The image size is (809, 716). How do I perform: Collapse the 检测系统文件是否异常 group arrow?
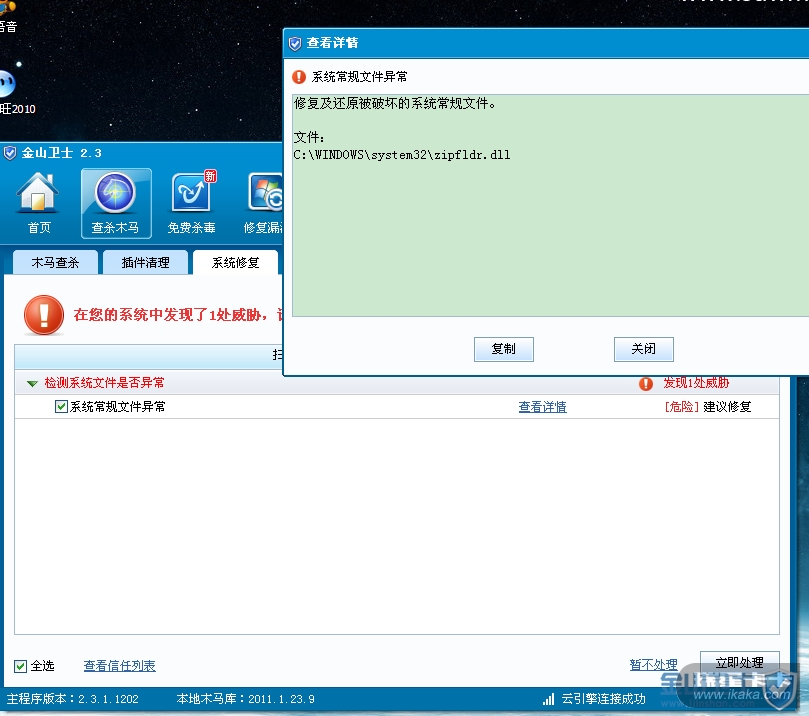point(32,383)
